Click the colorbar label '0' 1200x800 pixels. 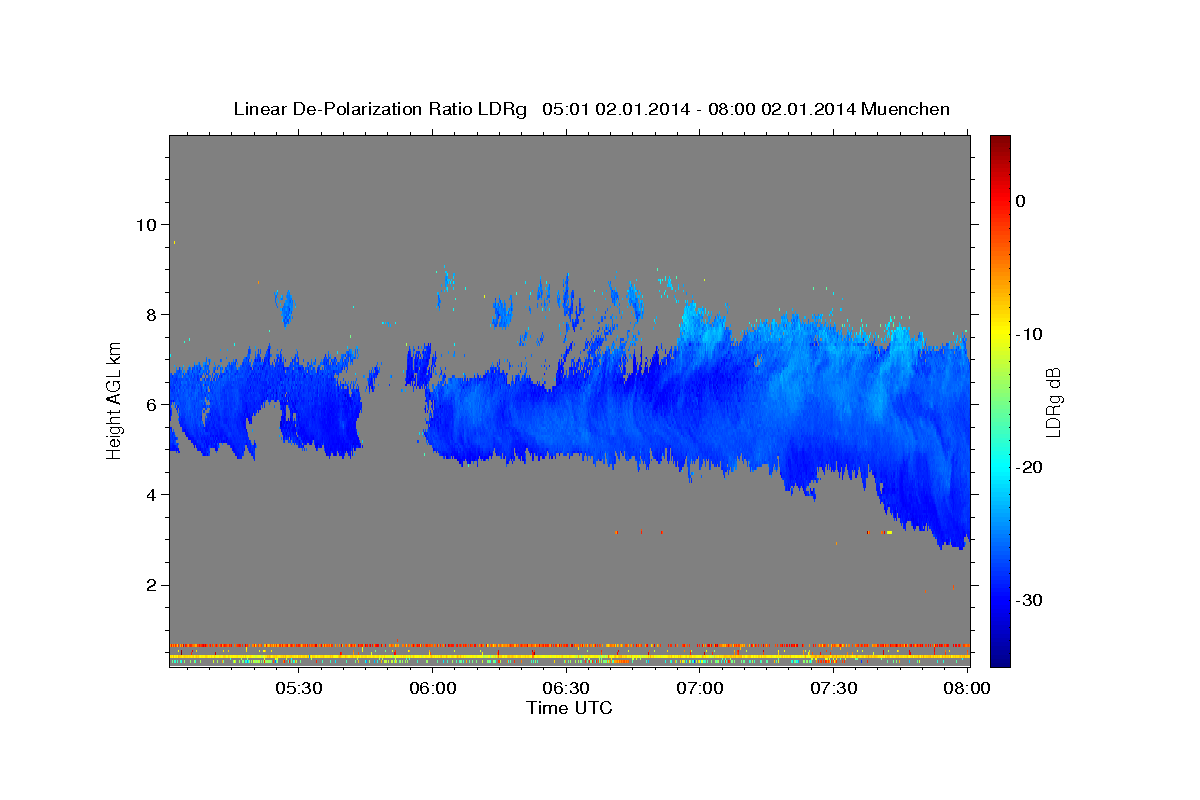click(x=1020, y=201)
